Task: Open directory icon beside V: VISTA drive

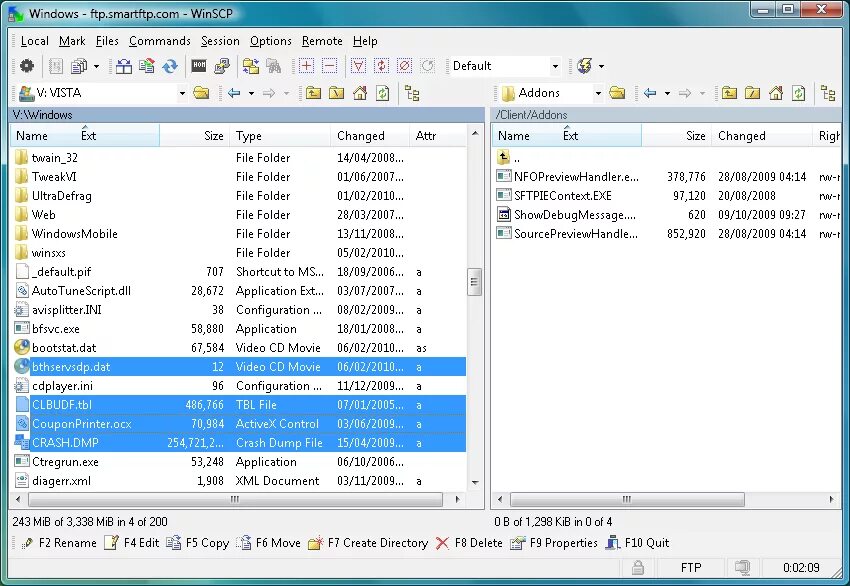Action: [x=201, y=93]
